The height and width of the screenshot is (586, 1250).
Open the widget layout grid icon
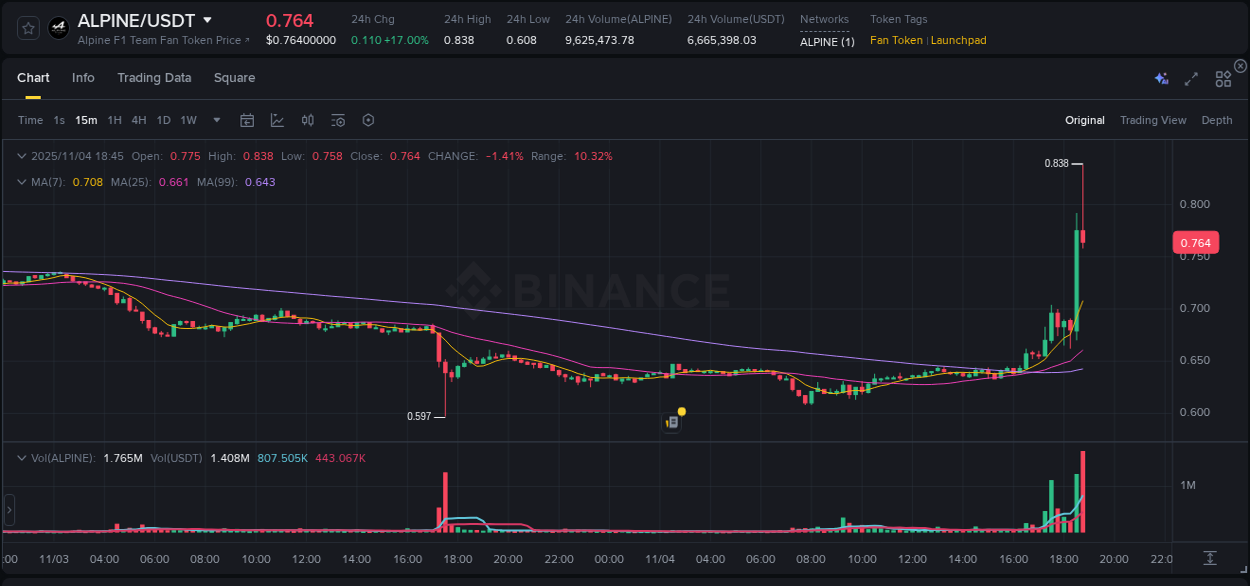tap(1222, 78)
